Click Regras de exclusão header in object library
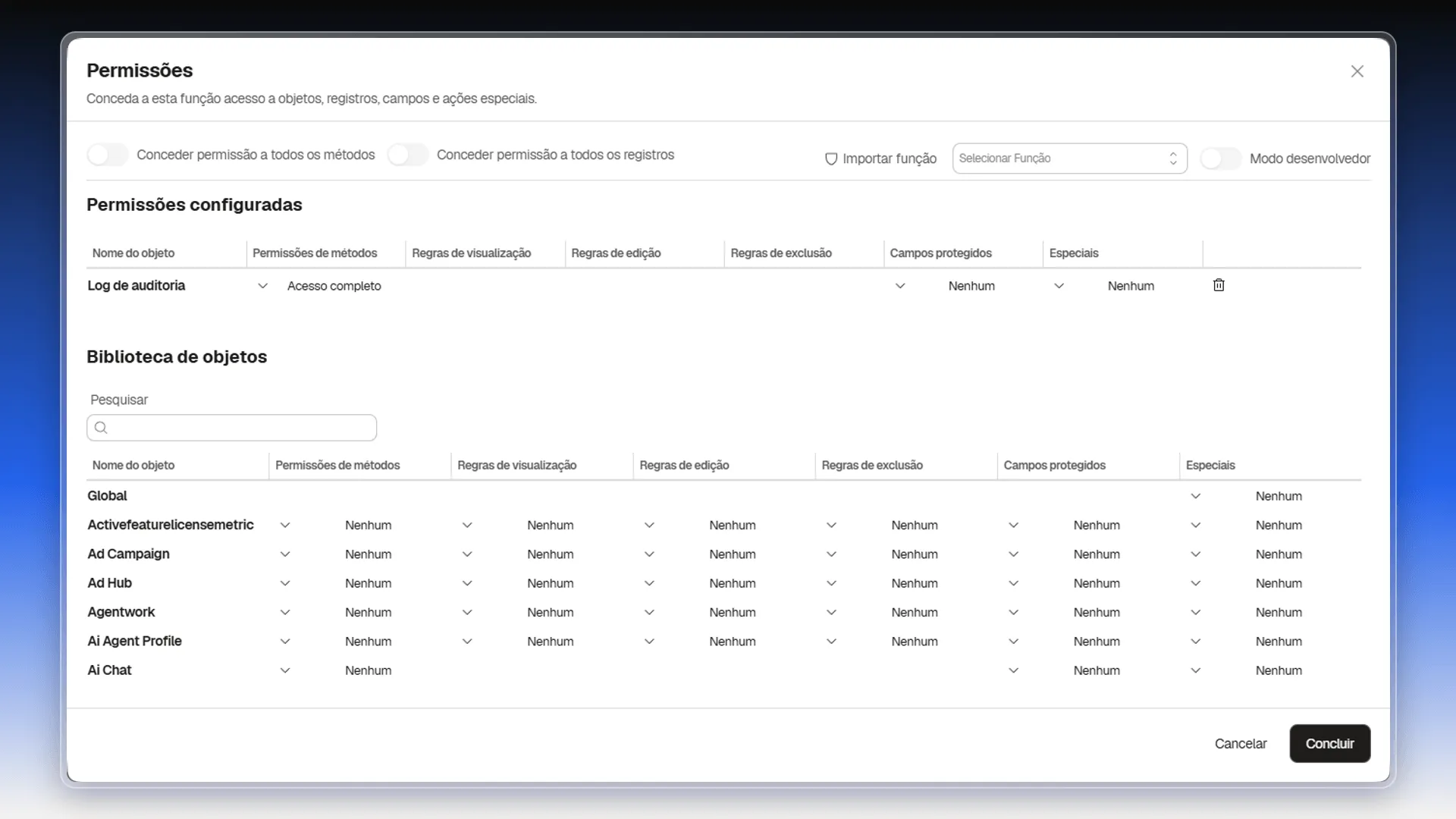Screen dimensions: 1456x819 pyautogui.click(x=872, y=465)
